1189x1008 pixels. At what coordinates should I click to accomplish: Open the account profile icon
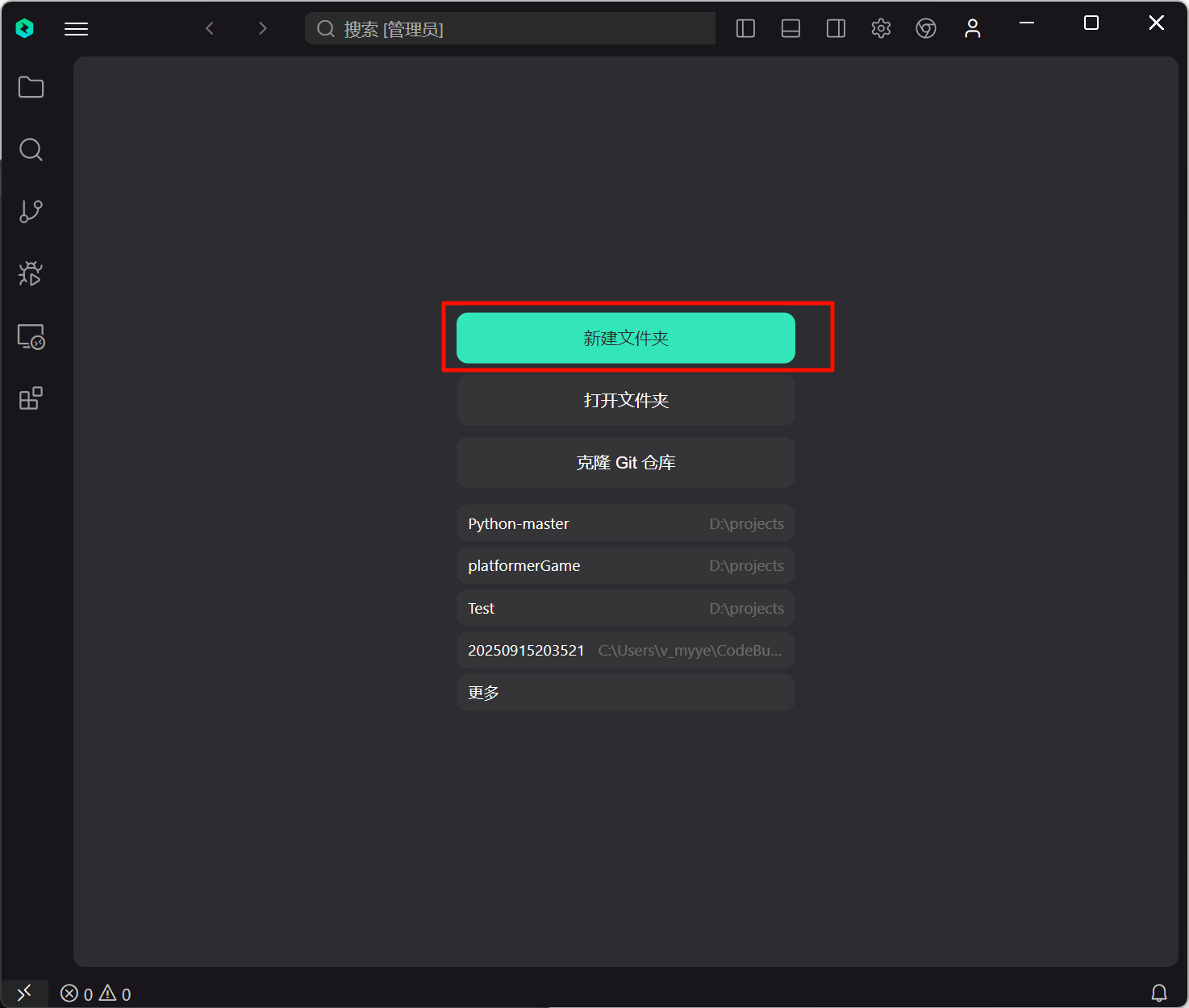click(x=973, y=29)
